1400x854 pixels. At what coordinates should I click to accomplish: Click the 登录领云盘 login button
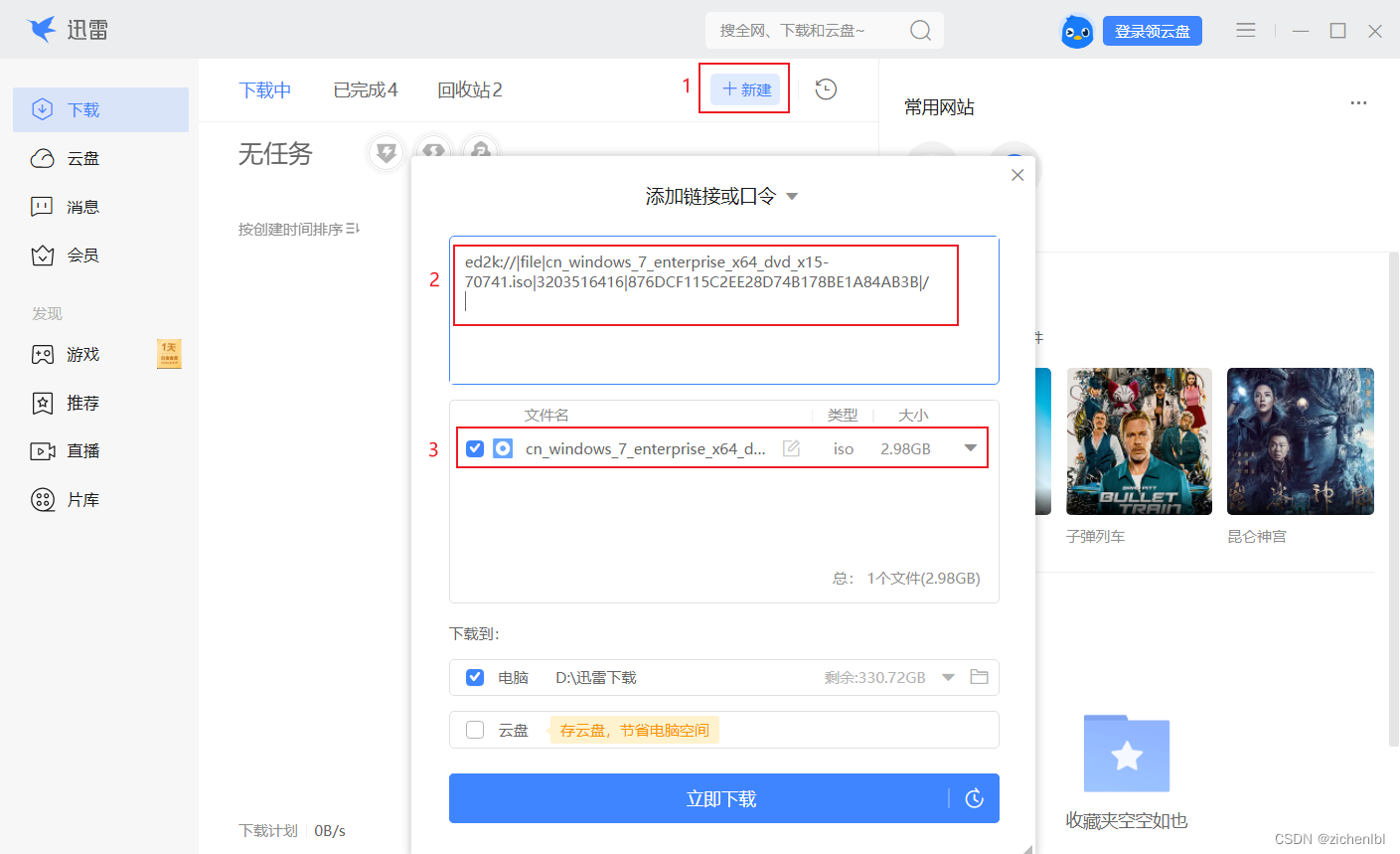pos(1153,31)
